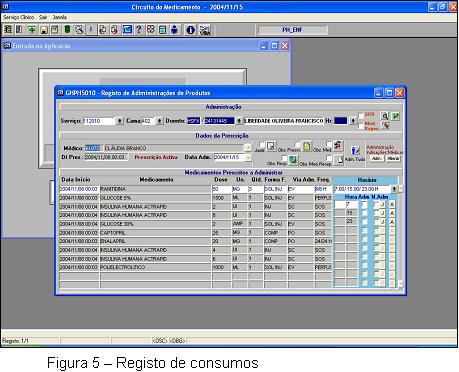This screenshot has height=372, width=459.
Task: Click the blue question mark help icon
Action: (139, 30)
